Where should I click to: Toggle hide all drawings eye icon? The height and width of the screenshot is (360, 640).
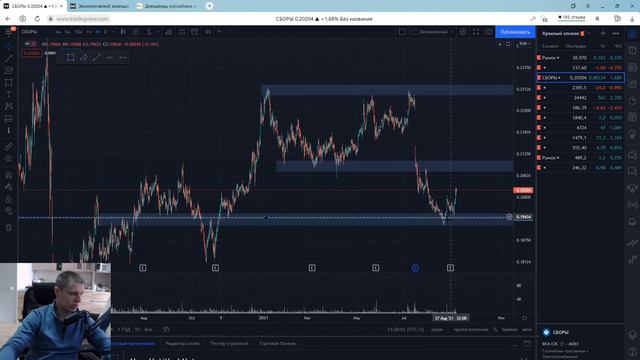[9, 211]
